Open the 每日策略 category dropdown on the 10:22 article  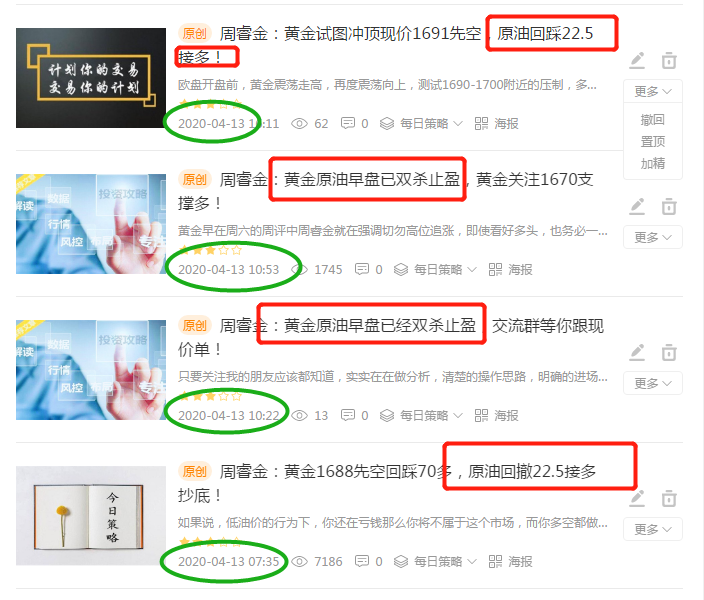click(421, 415)
